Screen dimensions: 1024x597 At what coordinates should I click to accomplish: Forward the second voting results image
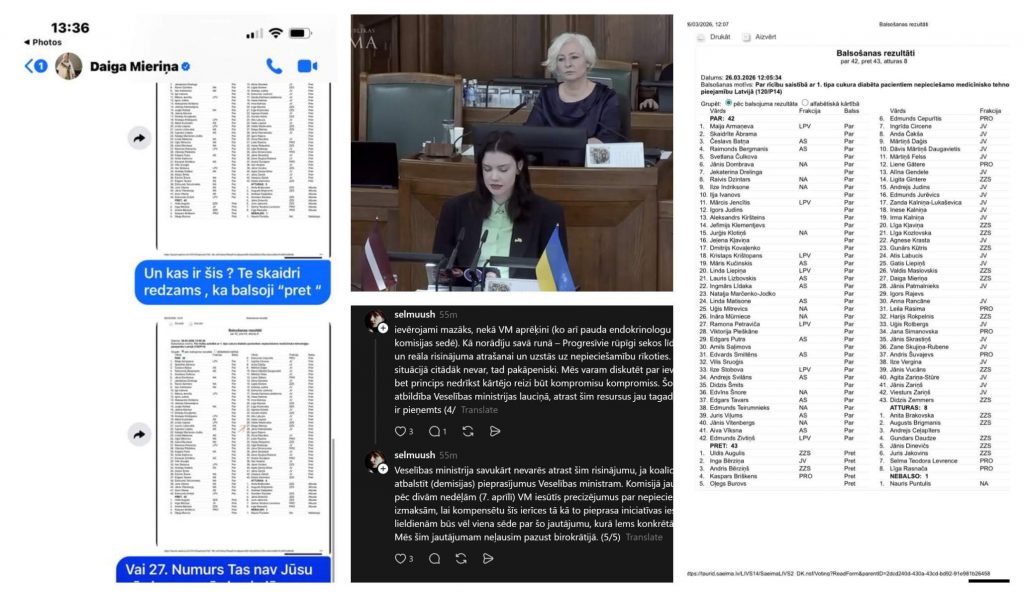(140, 434)
